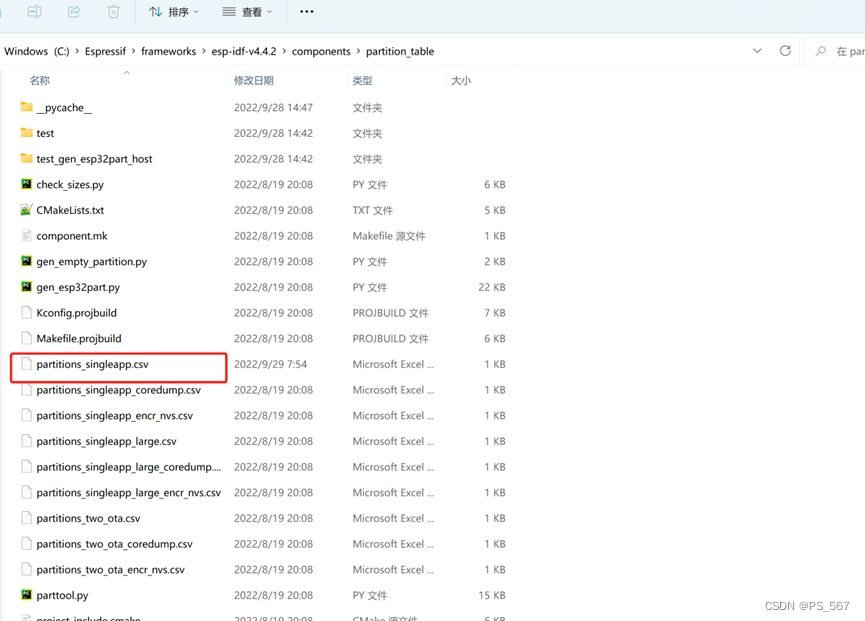
Task: Sort files by the 修改日期 column header
Action: (x=252, y=80)
